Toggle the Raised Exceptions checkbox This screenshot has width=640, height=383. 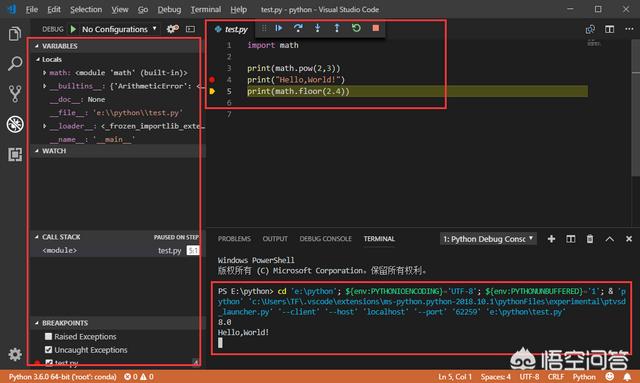tap(48, 336)
